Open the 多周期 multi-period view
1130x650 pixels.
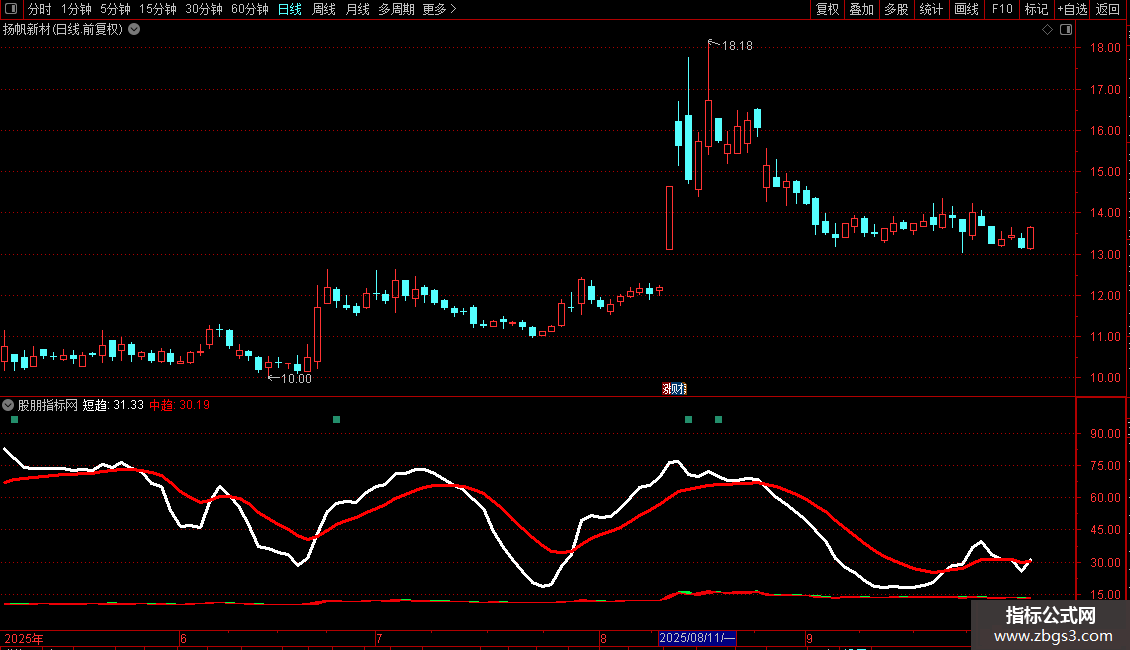tap(396, 9)
